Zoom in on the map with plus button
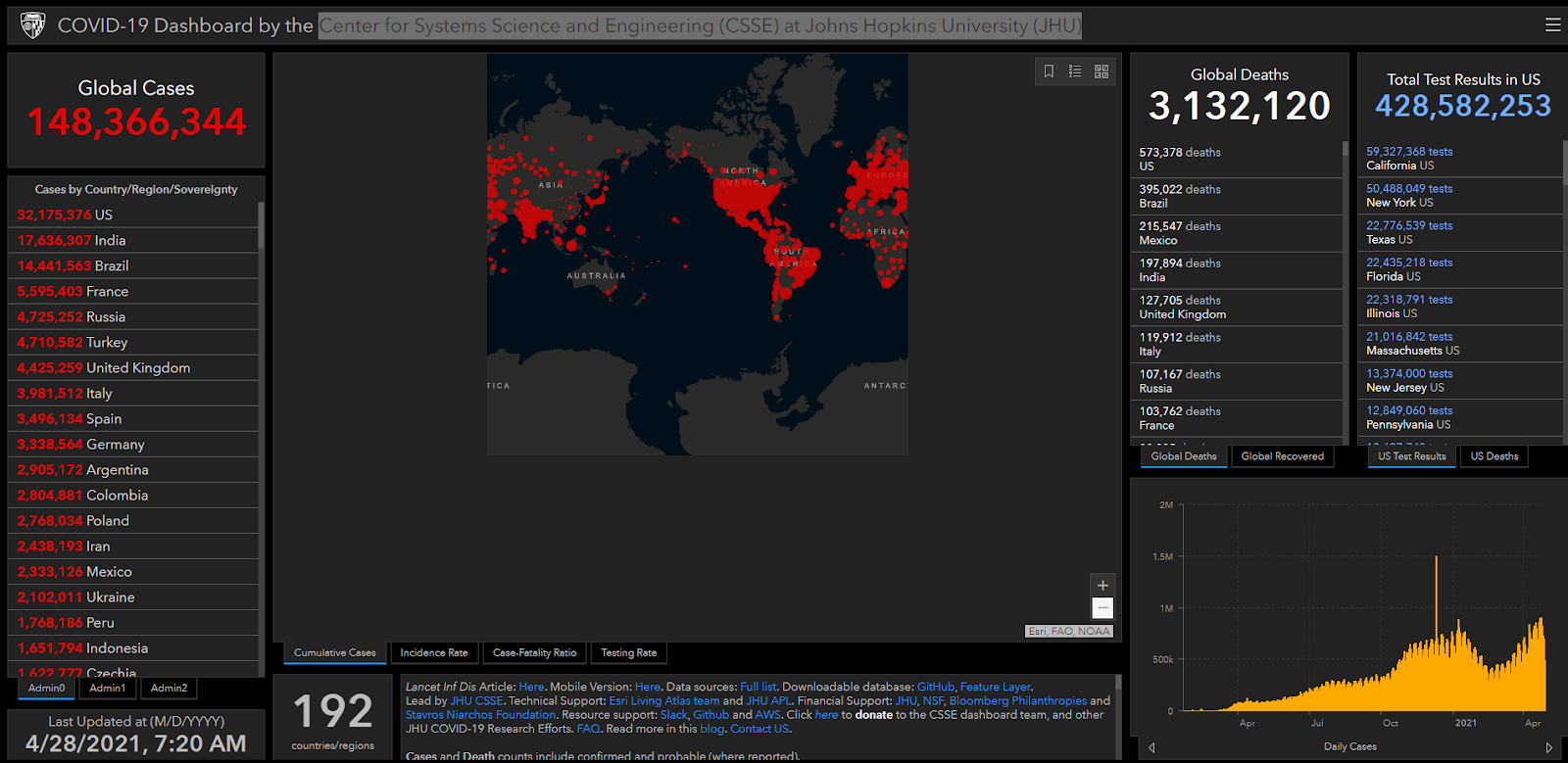 coord(1102,586)
